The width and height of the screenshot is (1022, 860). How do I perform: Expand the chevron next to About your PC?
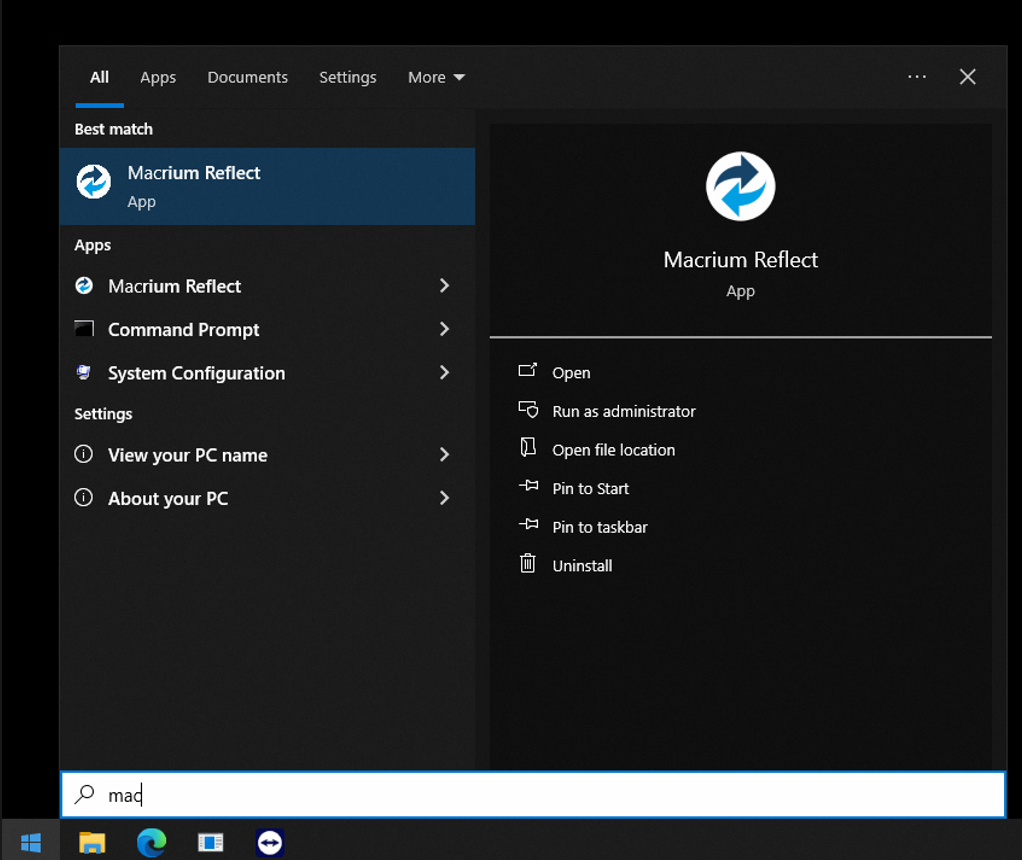tap(444, 498)
